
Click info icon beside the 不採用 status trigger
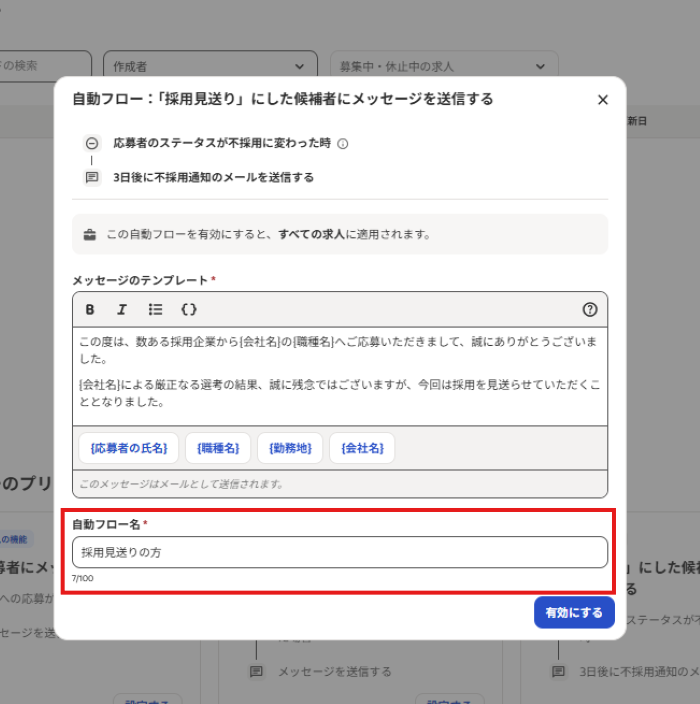pos(343,144)
